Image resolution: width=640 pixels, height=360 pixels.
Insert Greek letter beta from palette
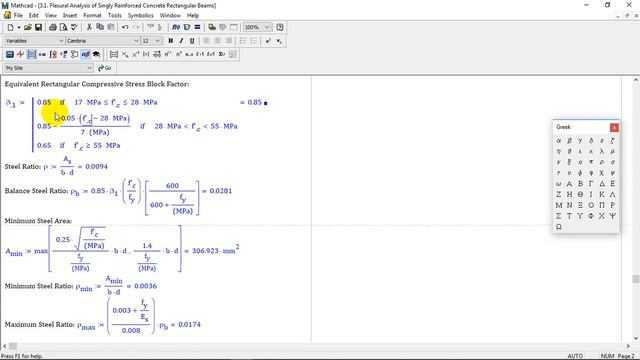click(569, 141)
